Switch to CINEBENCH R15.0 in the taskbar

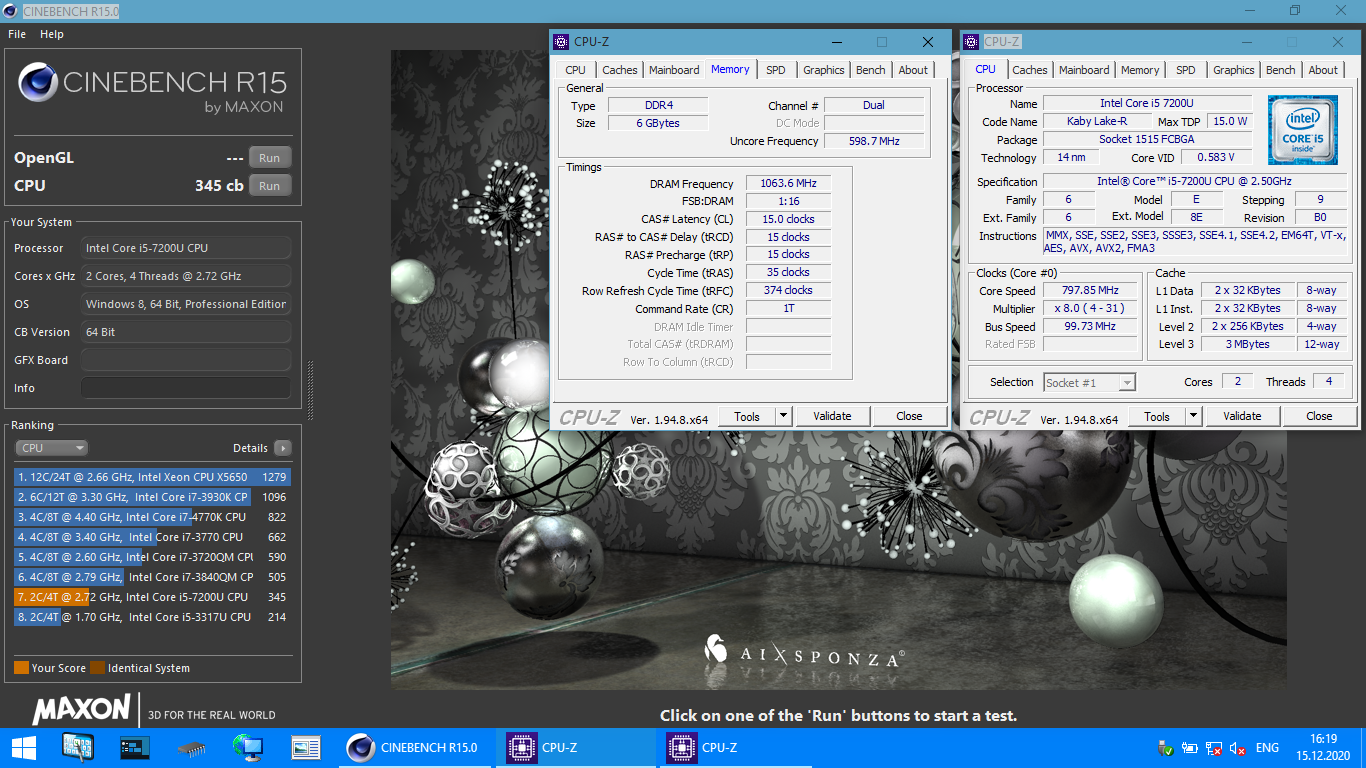pyautogui.click(x=415, y=747)
